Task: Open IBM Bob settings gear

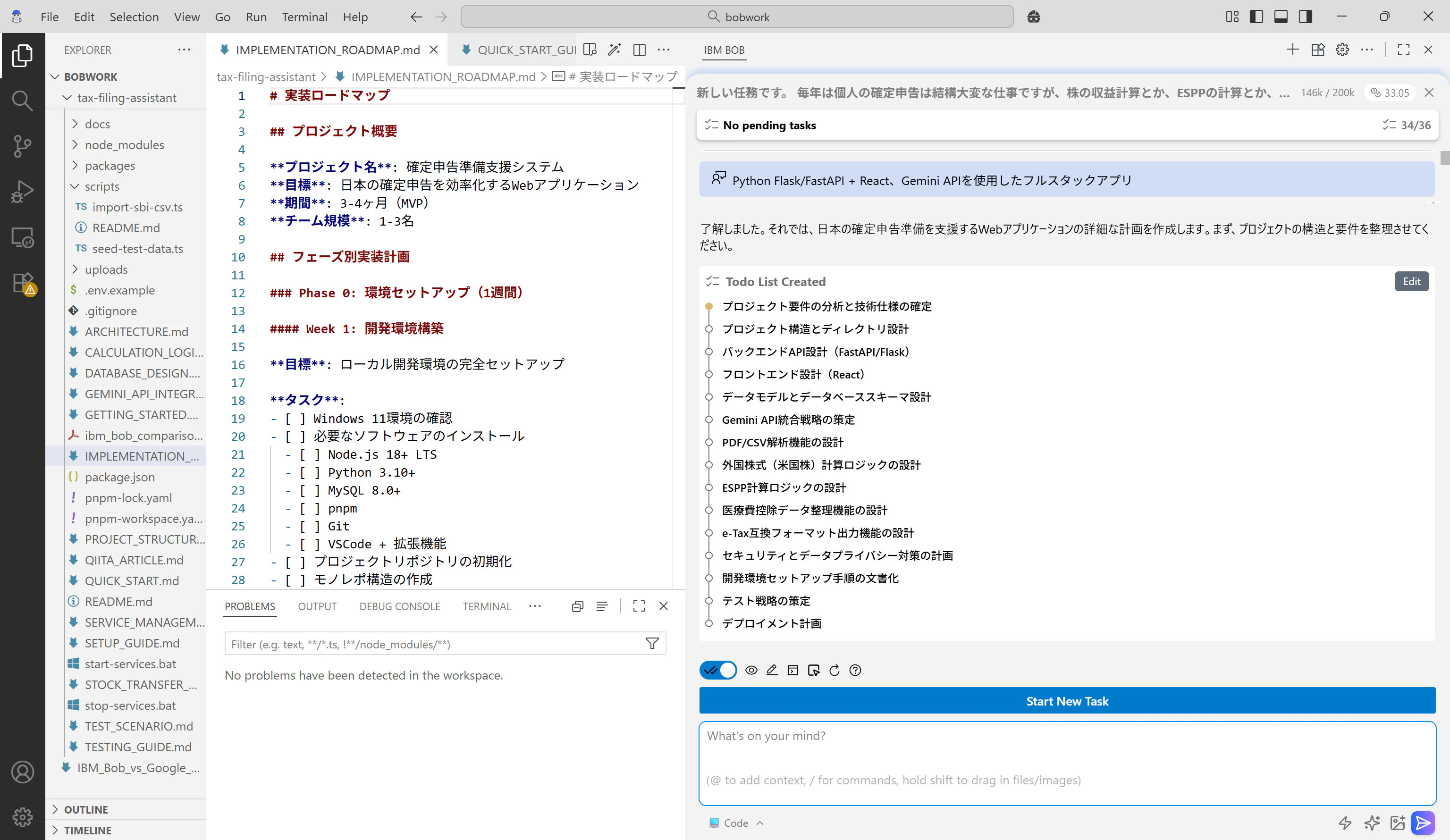Action: point(1342,50)
